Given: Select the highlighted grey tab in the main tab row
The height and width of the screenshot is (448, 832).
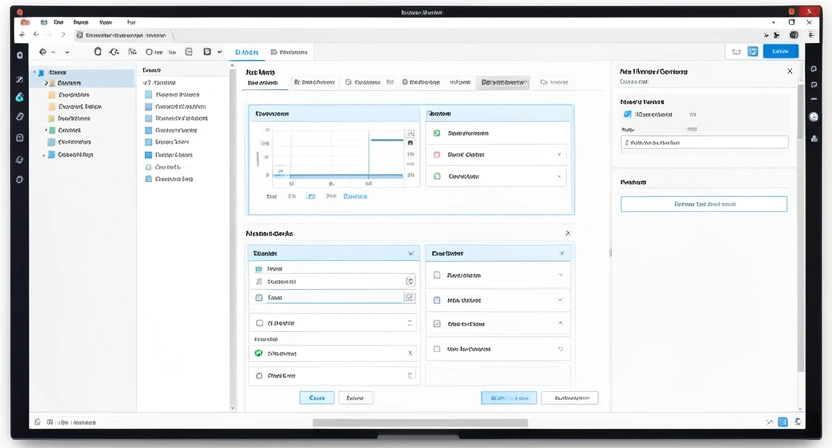Looking at the screenshot, I should tap(503, 83).
